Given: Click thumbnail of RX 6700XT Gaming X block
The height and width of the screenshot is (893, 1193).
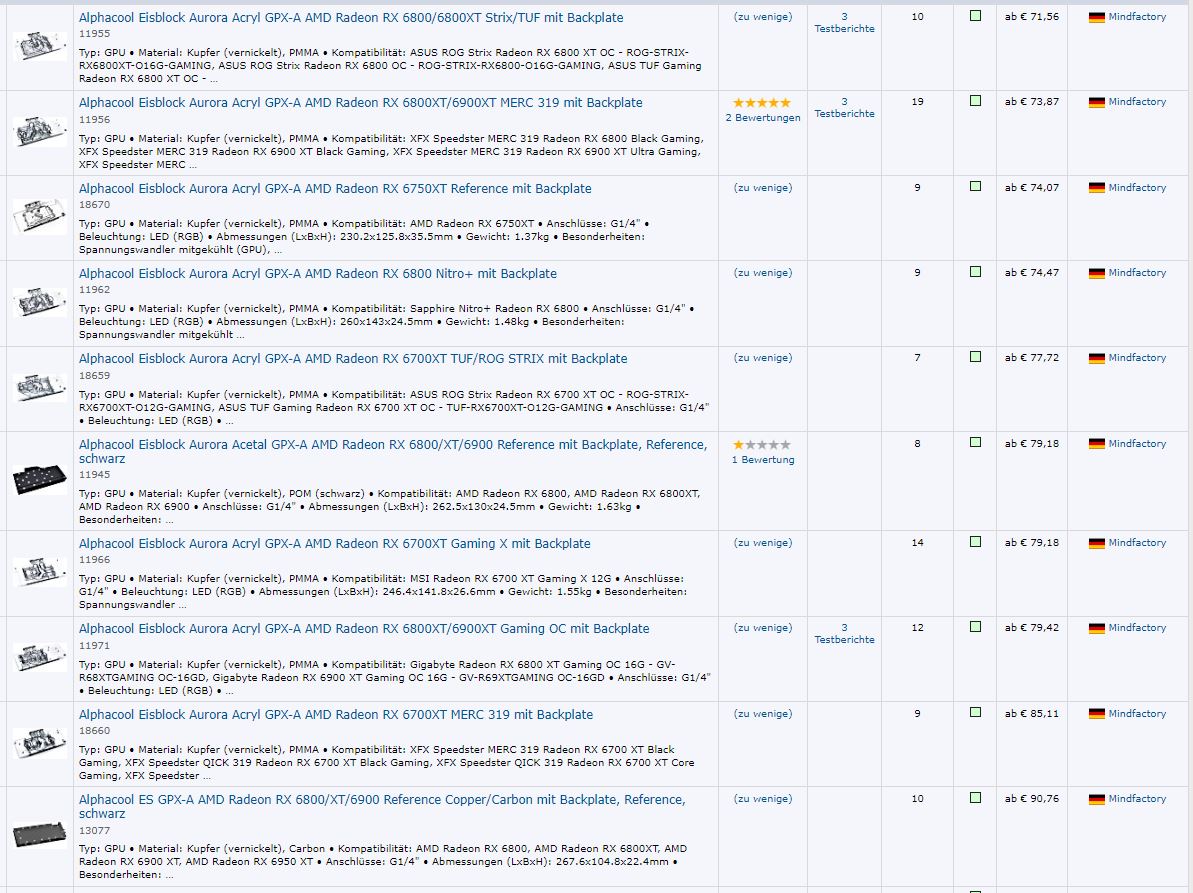Looking at the screenshot, I should click(x=40, y=573).
